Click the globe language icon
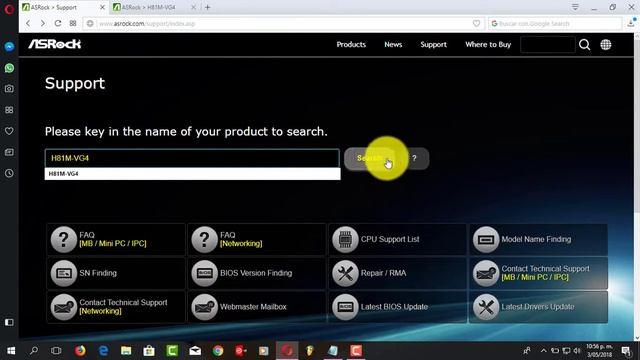 (x=606, y=44)
